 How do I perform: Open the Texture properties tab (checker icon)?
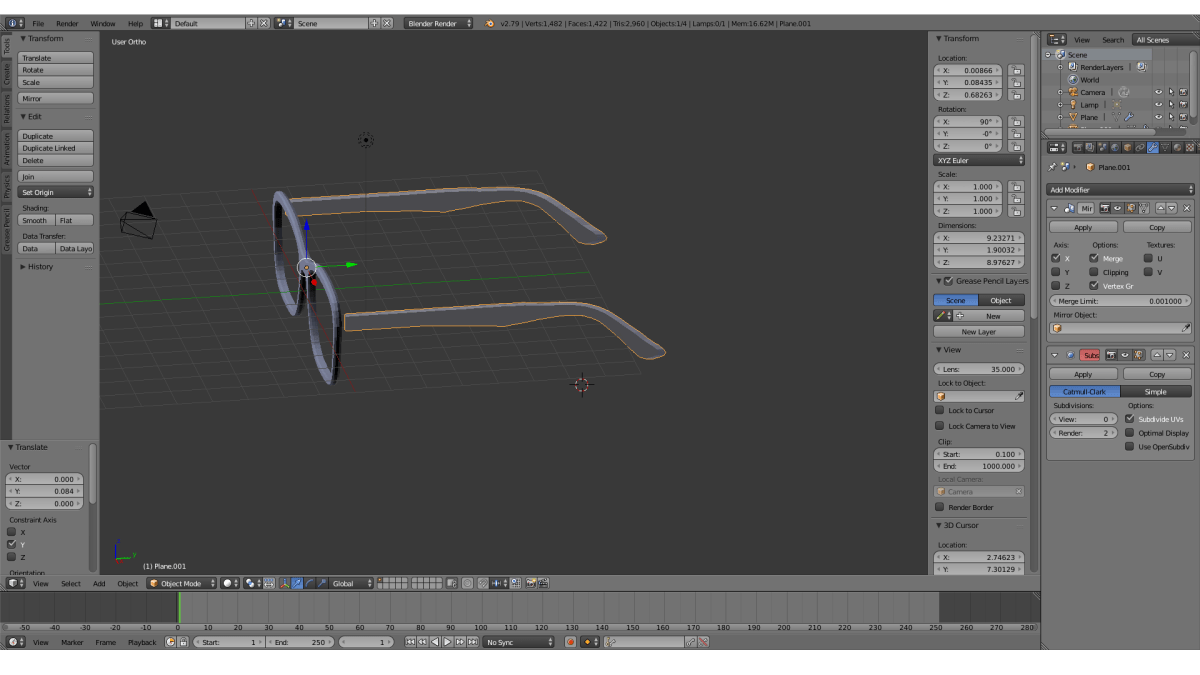tap(1190, 148)
